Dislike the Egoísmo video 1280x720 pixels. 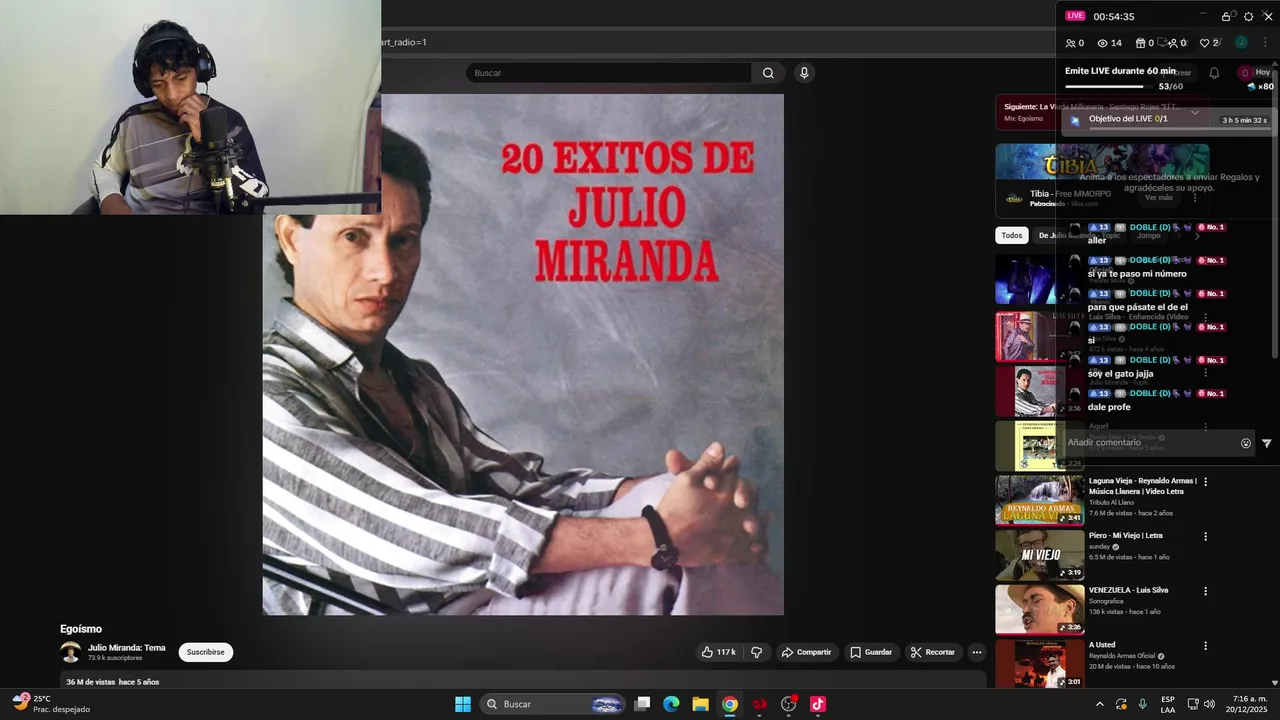(x=756, y=652)
